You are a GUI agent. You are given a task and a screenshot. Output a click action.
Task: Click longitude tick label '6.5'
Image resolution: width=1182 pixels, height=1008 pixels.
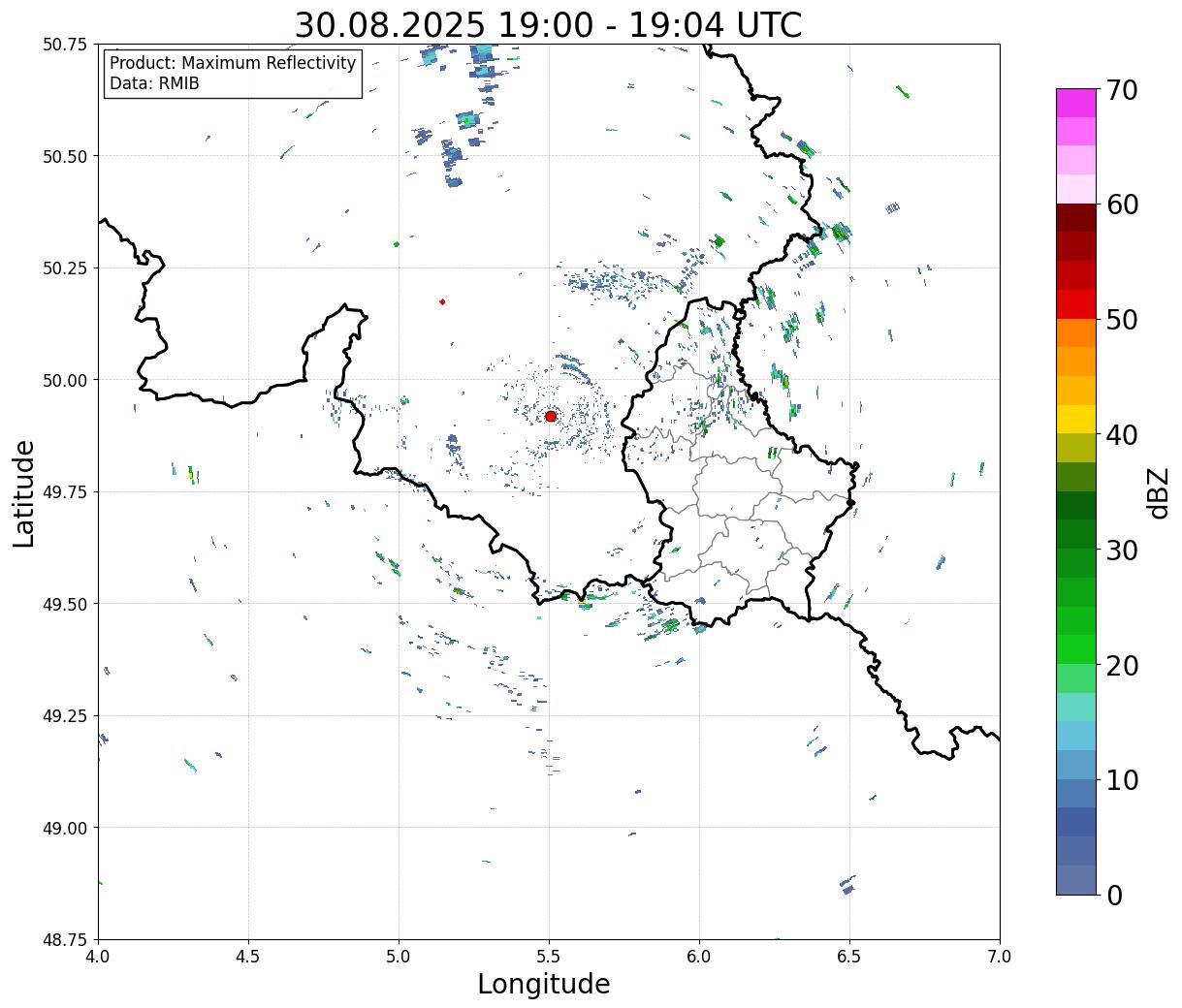(849, 956)
